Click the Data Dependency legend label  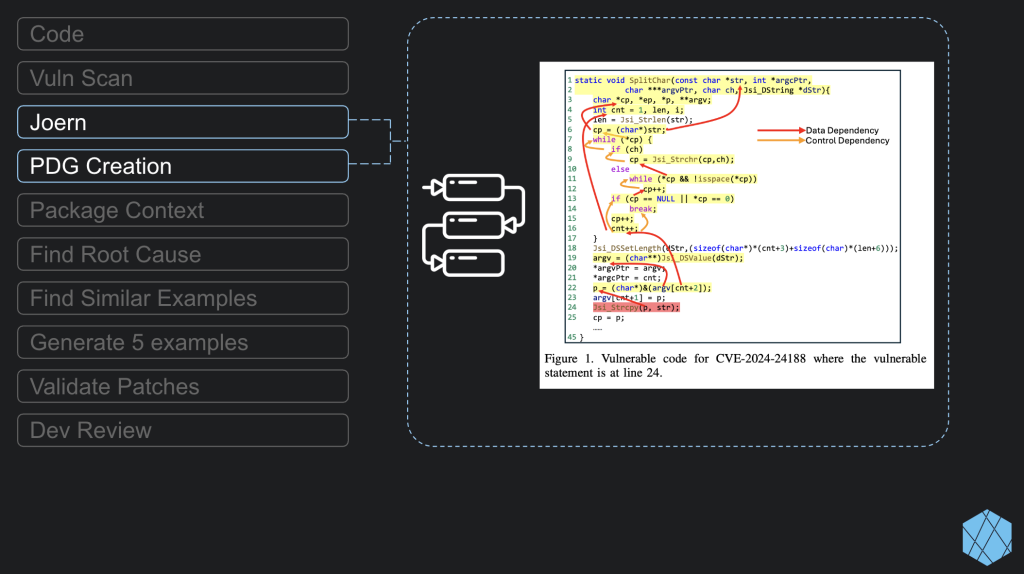[x=842, y=131]
